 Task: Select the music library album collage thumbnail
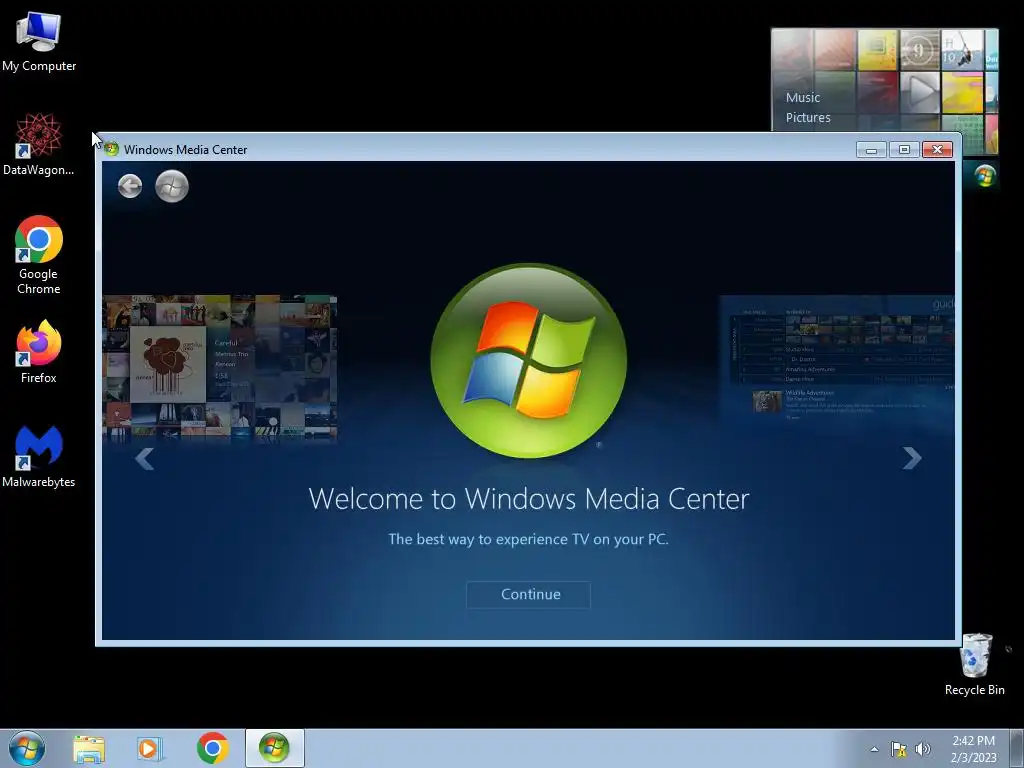219,369
